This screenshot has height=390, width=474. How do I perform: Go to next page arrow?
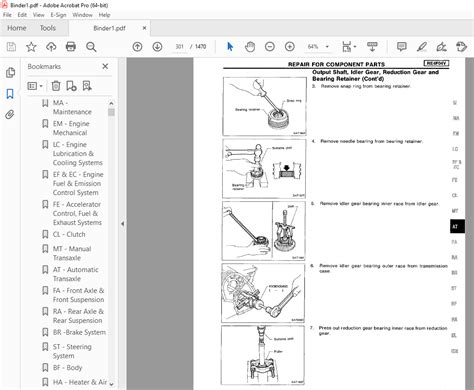(157, 47)
